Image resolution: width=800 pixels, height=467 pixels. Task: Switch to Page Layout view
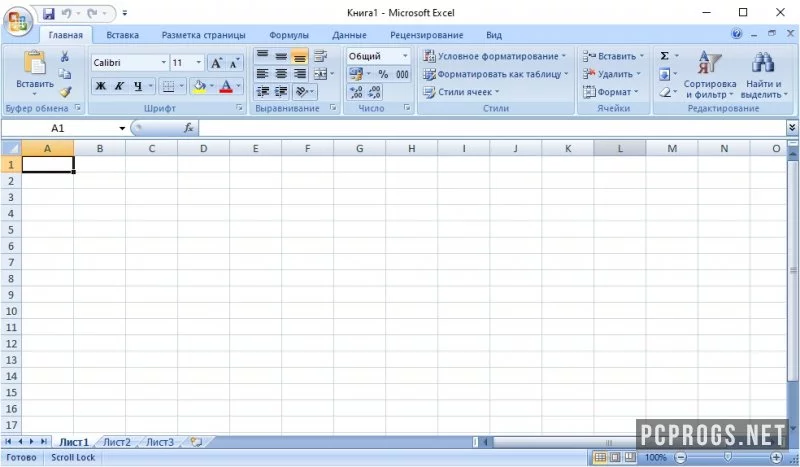[615, 457]
